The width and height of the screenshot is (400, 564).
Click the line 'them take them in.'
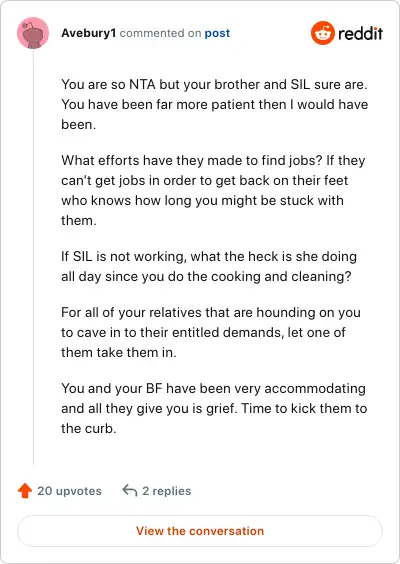click(119, 352)
